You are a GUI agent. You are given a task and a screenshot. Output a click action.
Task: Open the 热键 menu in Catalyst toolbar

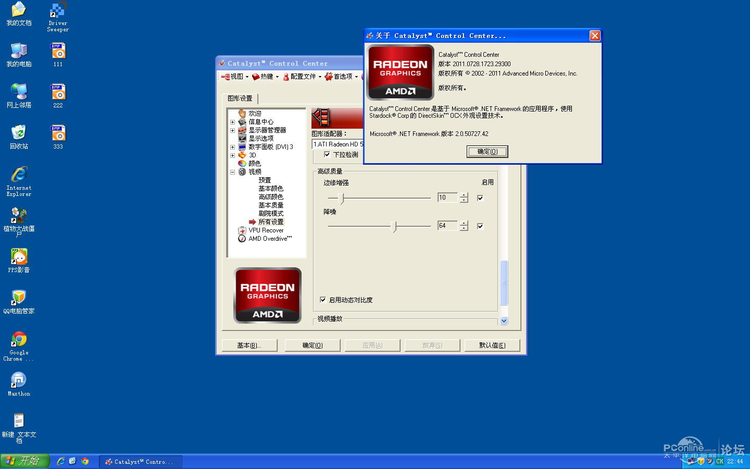(x=265, y=76)
